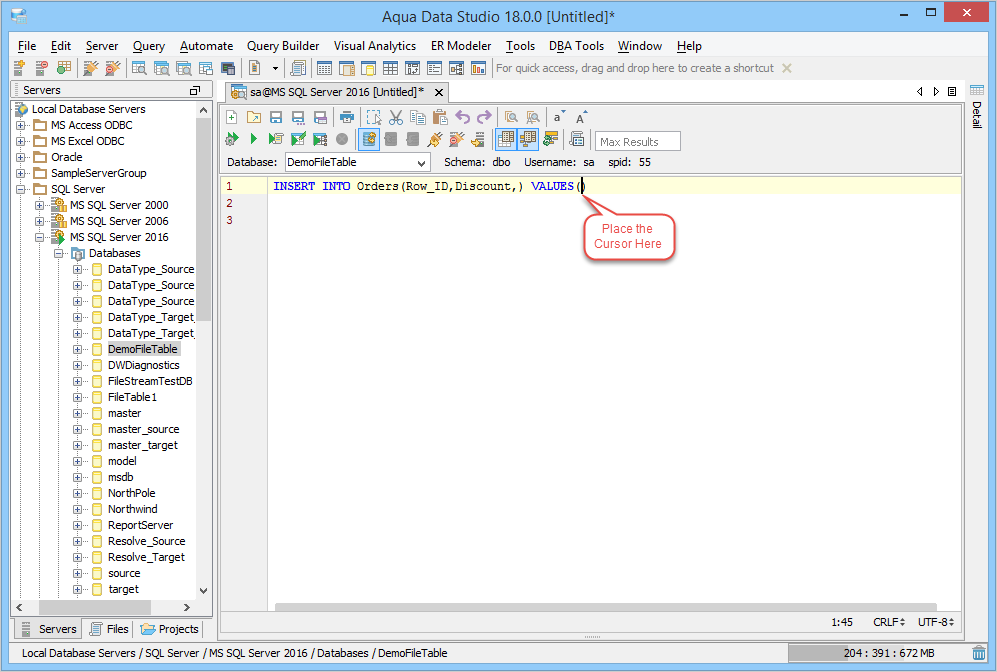Screen dimensions: 997x672
Task: Dismiss the quick access shortcut bar
Action: point(787,68)
